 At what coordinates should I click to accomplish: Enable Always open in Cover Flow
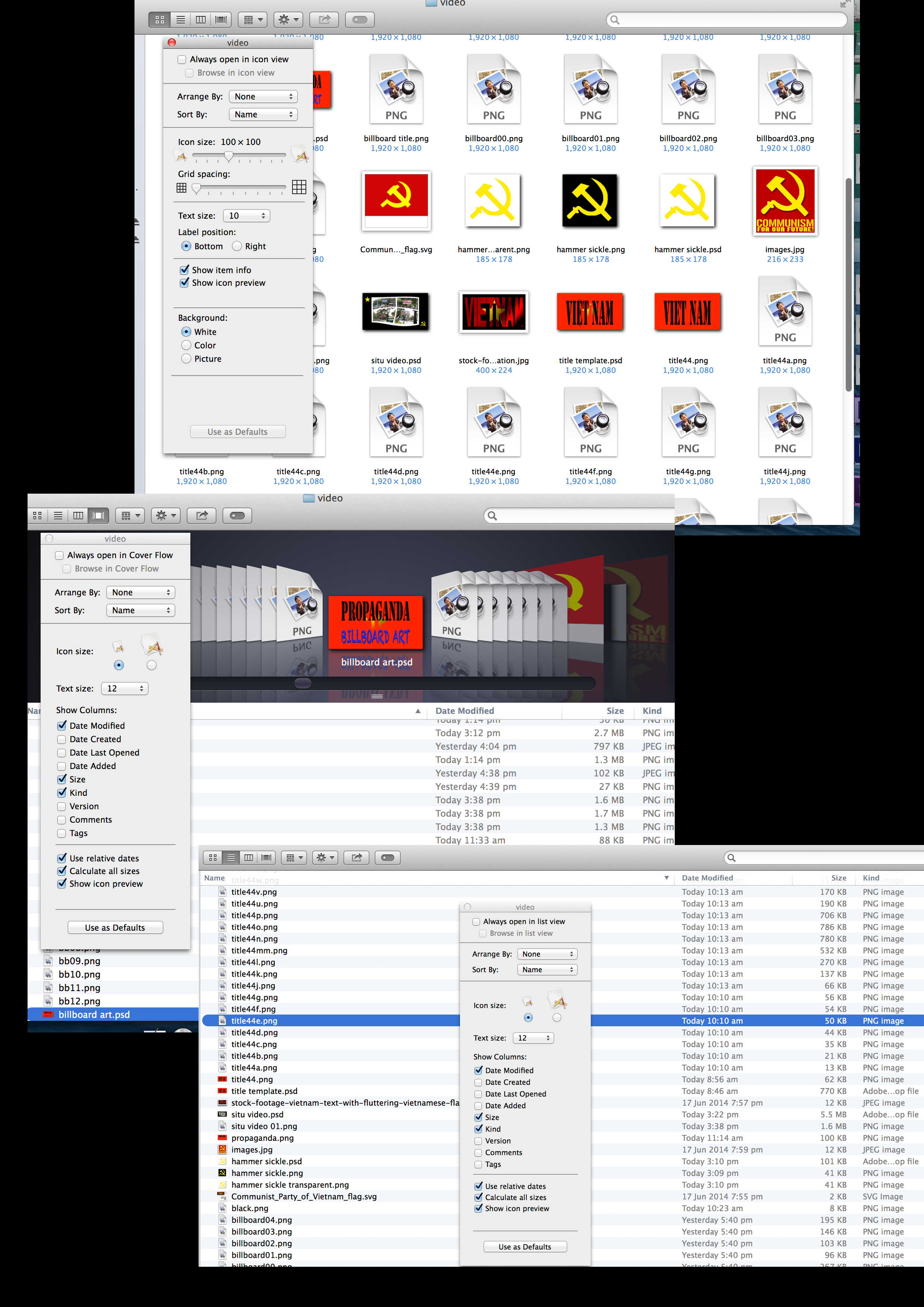pos(59,556)
